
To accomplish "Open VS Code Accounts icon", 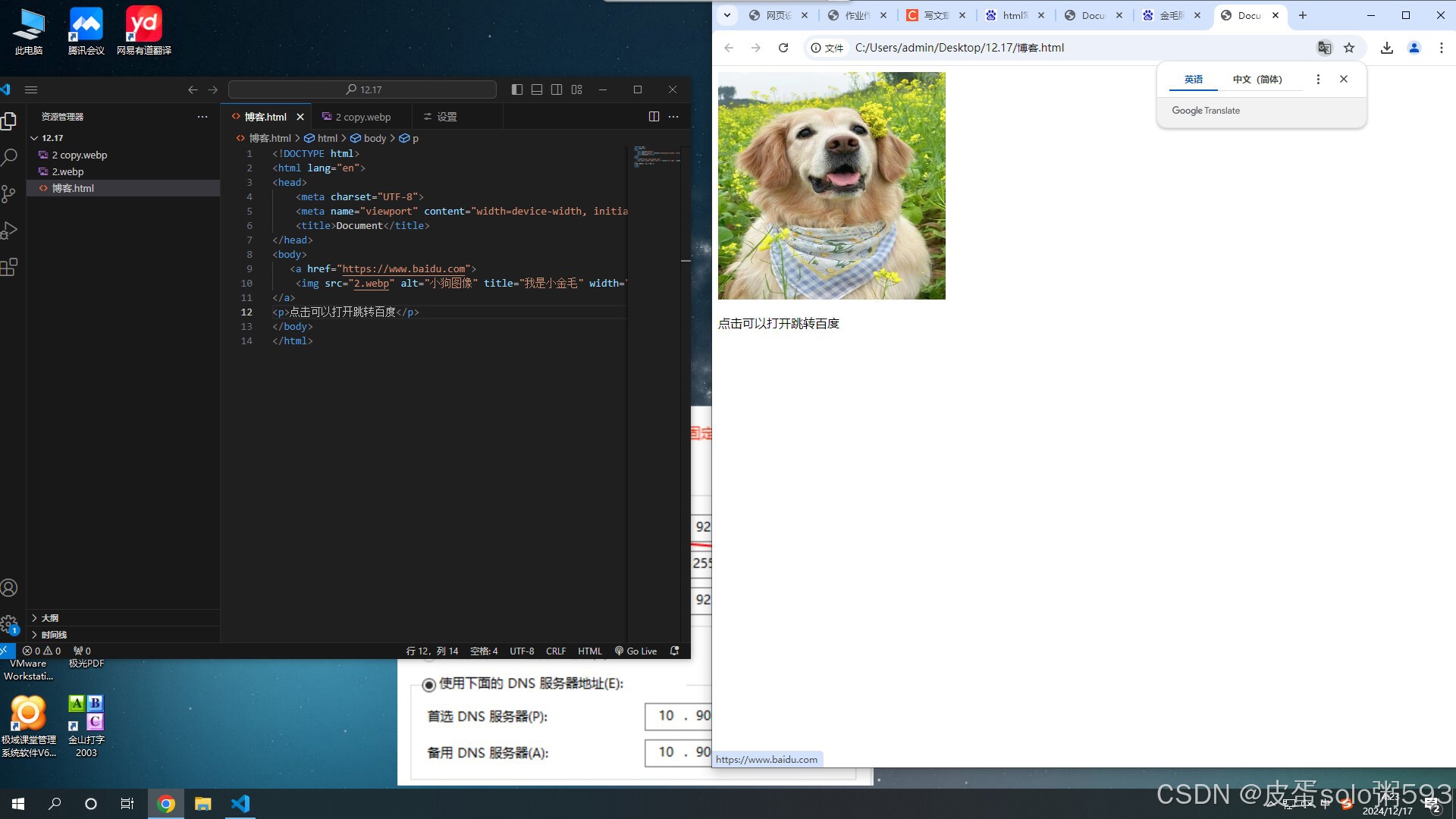I will 9,588.
